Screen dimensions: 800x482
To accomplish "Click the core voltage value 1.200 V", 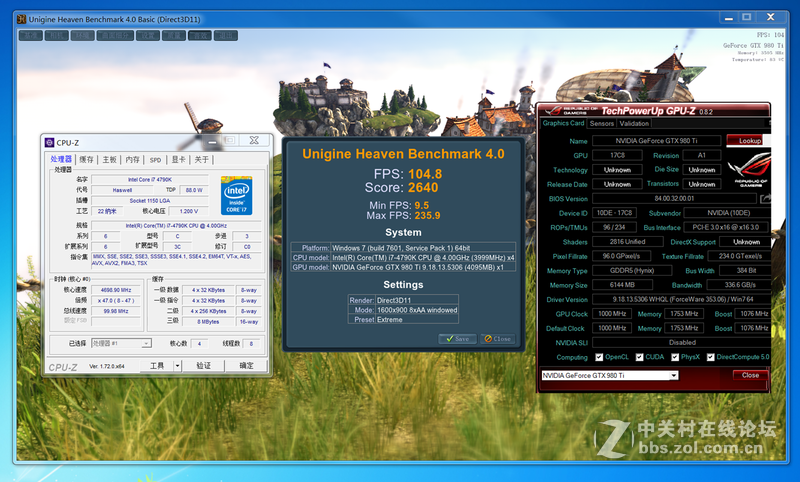I will pos(189,211).
